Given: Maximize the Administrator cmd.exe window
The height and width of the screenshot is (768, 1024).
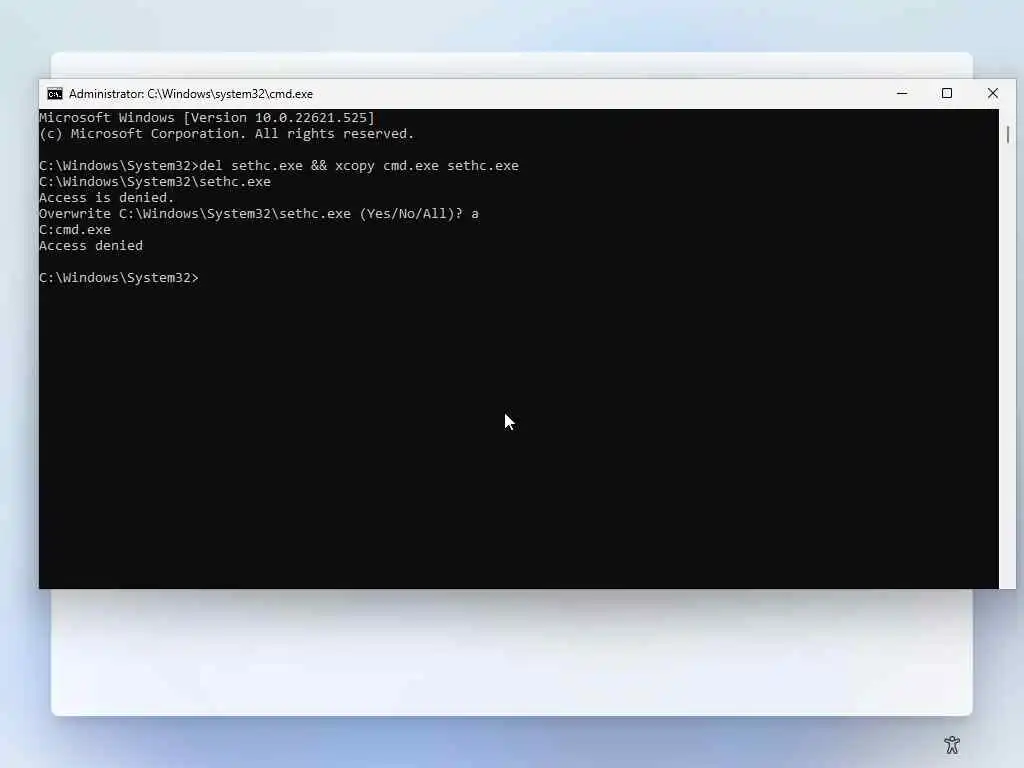Looking at the screenshot, I should point(947,93).
